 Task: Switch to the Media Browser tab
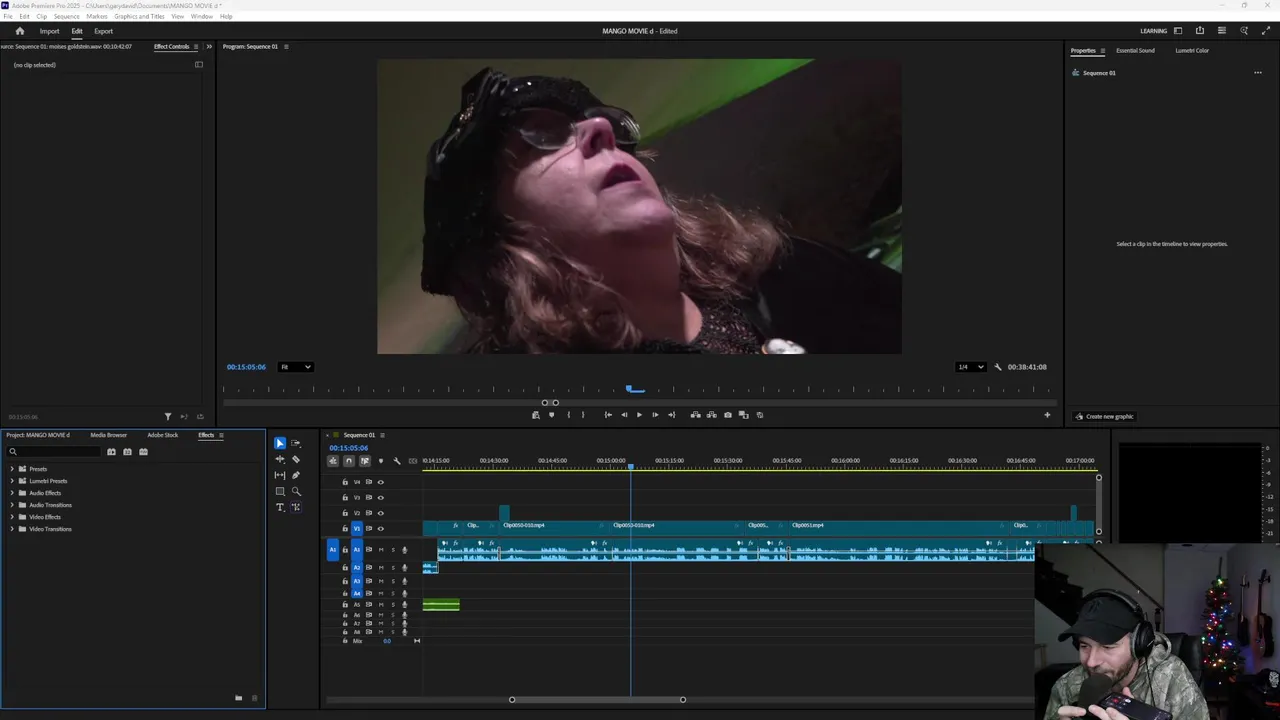pyautogui.click(x=108, y=435)
